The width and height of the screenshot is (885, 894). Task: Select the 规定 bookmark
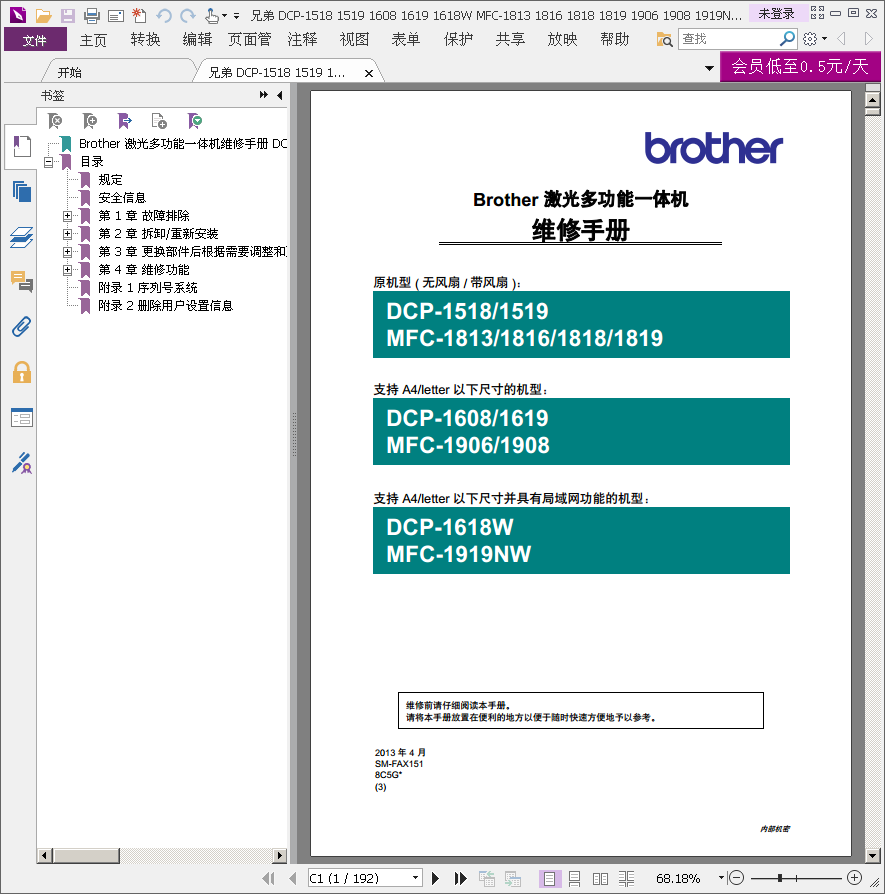click(111, 180)
